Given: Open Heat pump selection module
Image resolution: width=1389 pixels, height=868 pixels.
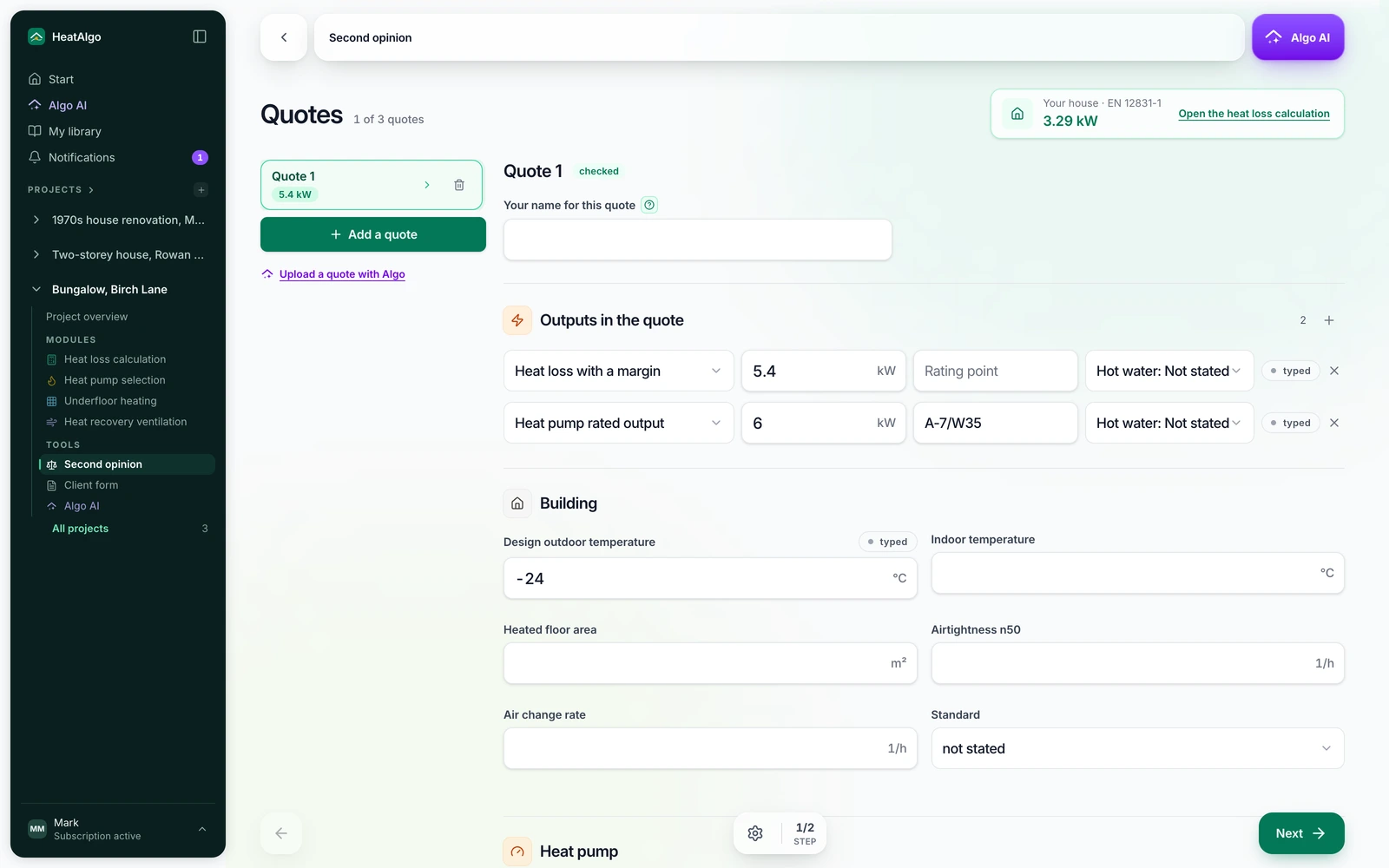Looking at the screenshot, I should (x=115, y=380).
